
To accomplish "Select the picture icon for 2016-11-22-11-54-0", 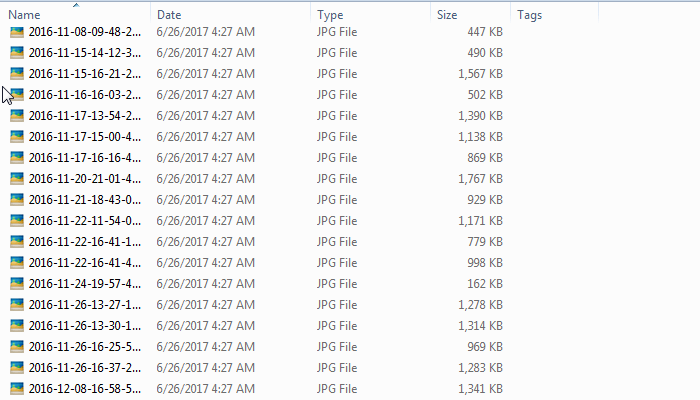I will (17, 221).
